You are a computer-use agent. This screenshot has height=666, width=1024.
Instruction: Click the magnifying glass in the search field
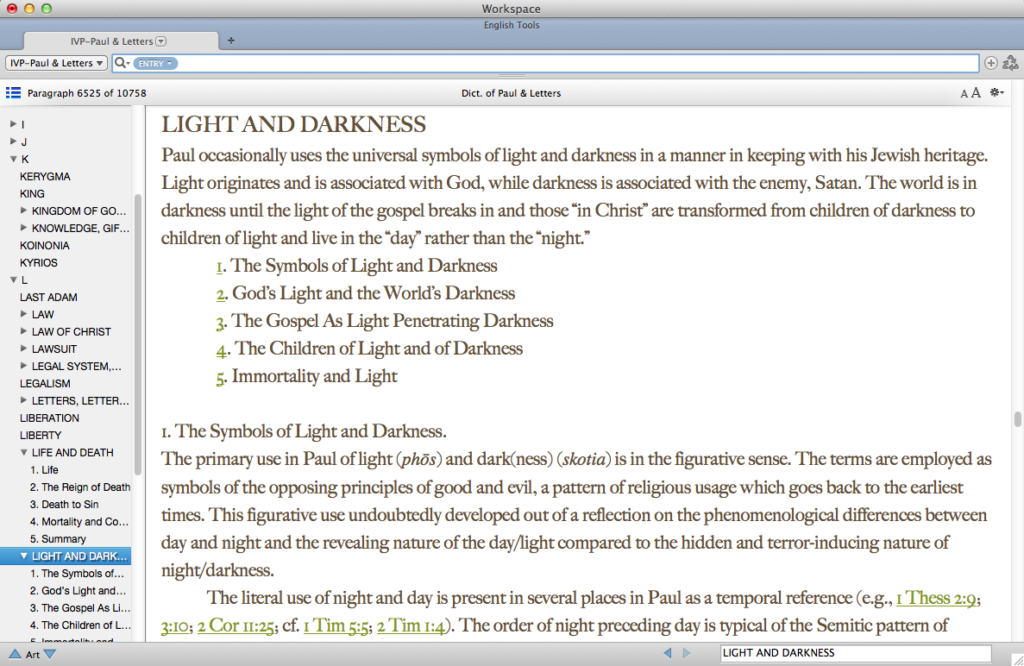coord(119,63)
